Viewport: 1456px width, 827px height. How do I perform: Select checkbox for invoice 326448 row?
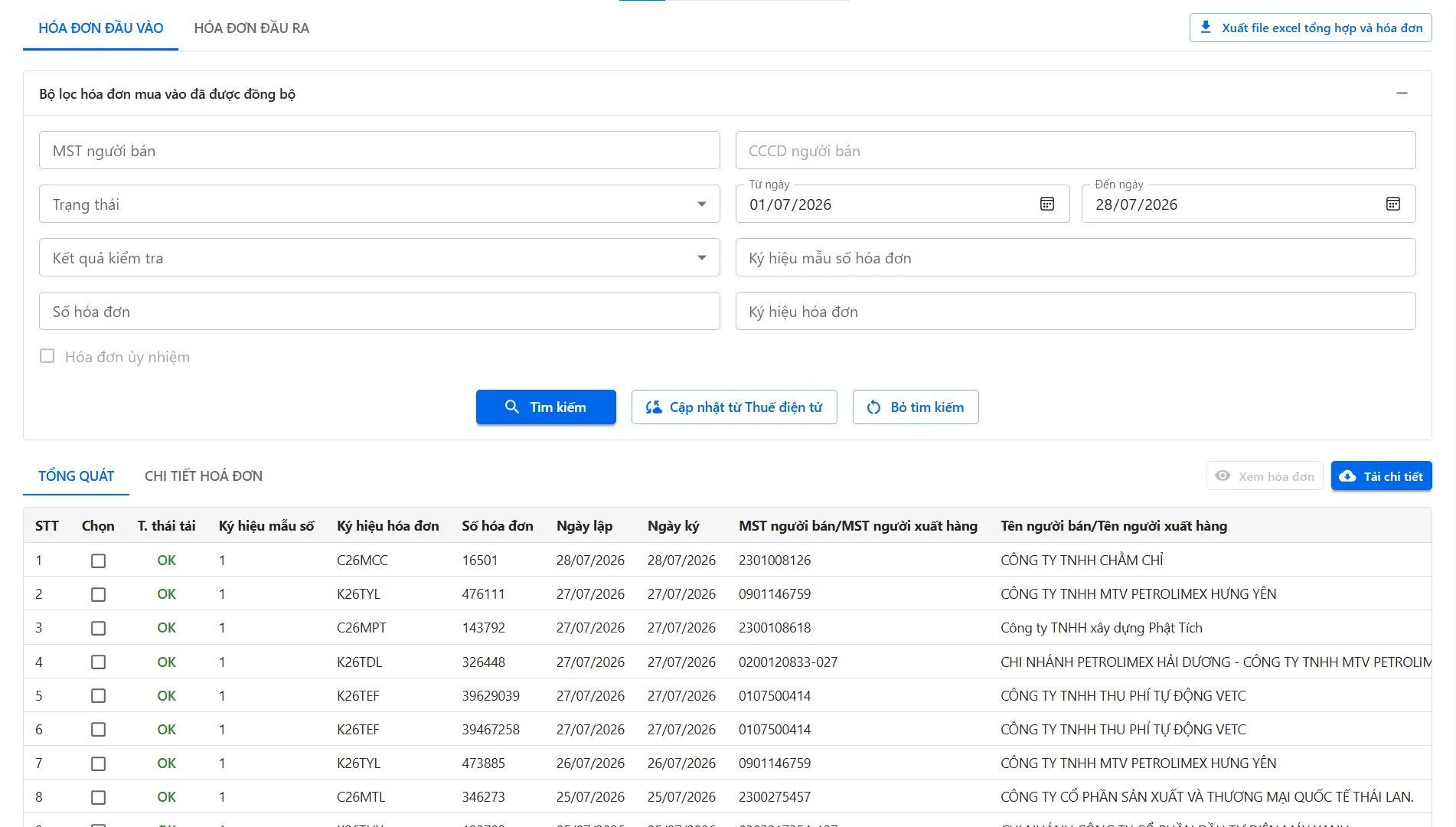pos(98,662)
